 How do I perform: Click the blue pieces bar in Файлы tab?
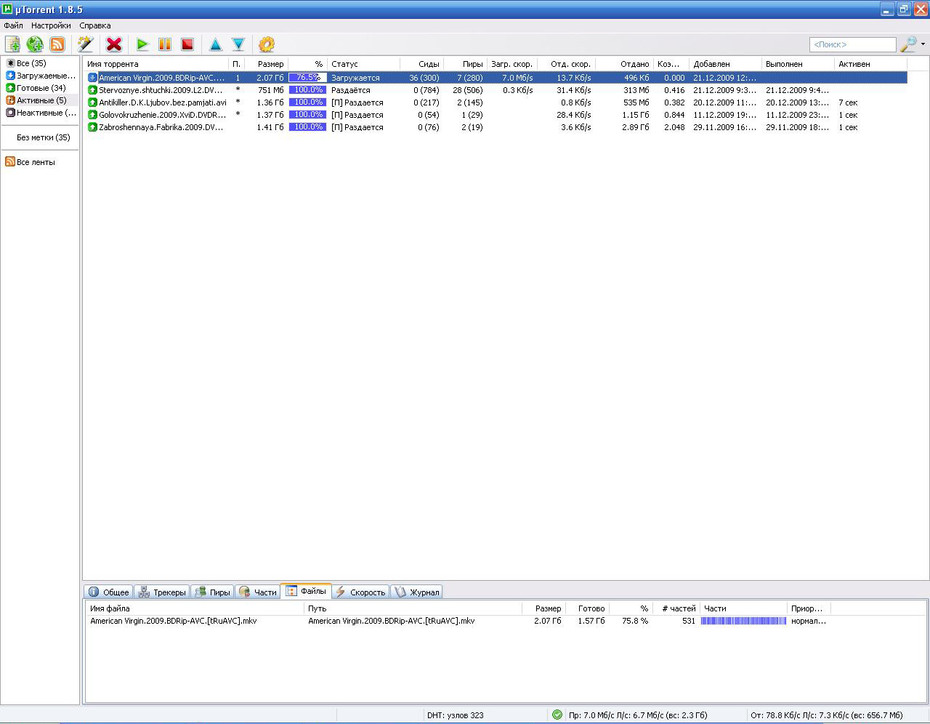click(x=743, y=621)
